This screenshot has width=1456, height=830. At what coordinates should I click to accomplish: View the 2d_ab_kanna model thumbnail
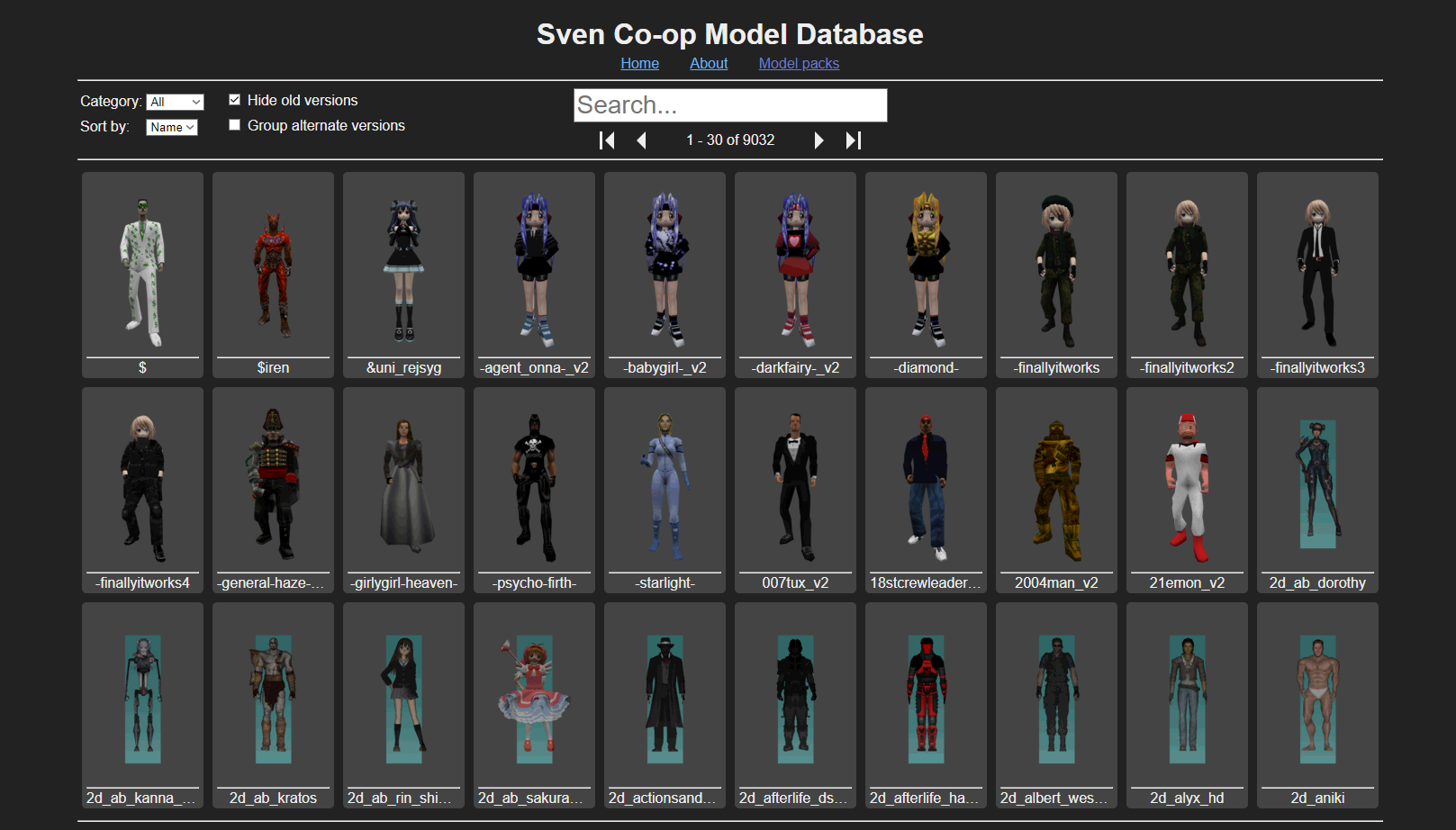[x=142, y=706]
